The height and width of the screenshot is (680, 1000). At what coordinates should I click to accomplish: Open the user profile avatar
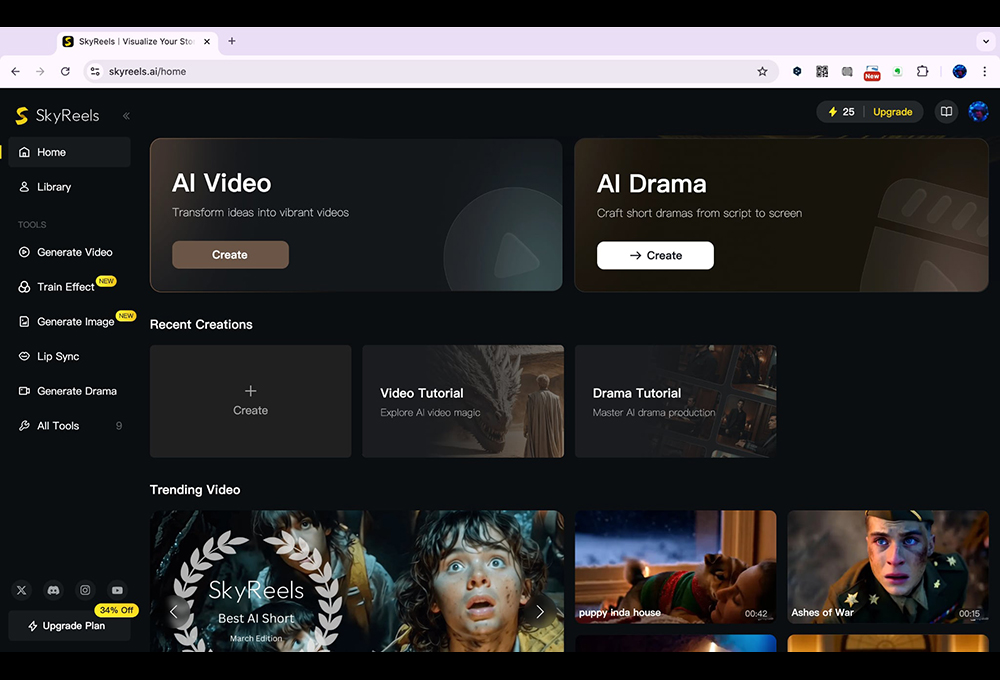click(x=978, y=112)
